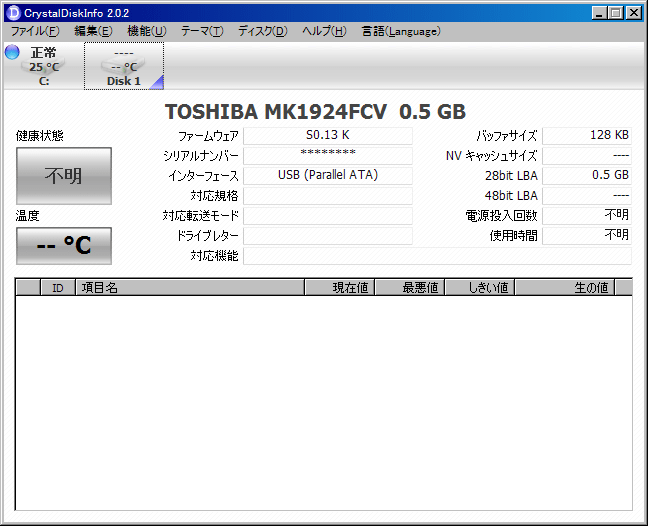Click the しきい値 column header
Viewport: 648px width, 526px height.
(479, 288)
